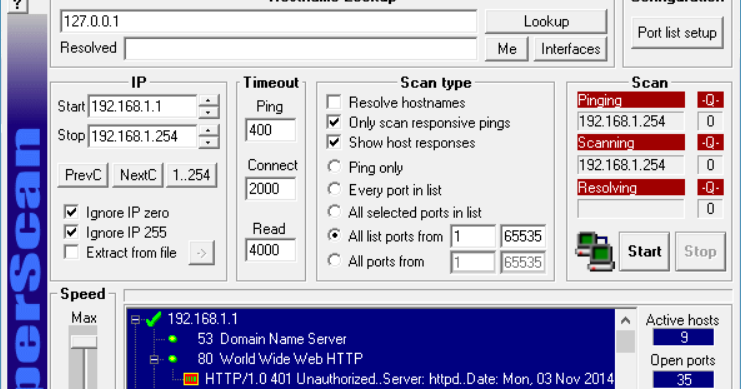
Task: Click the results list scroll up arrow
Action: click(x=625, y=321)
